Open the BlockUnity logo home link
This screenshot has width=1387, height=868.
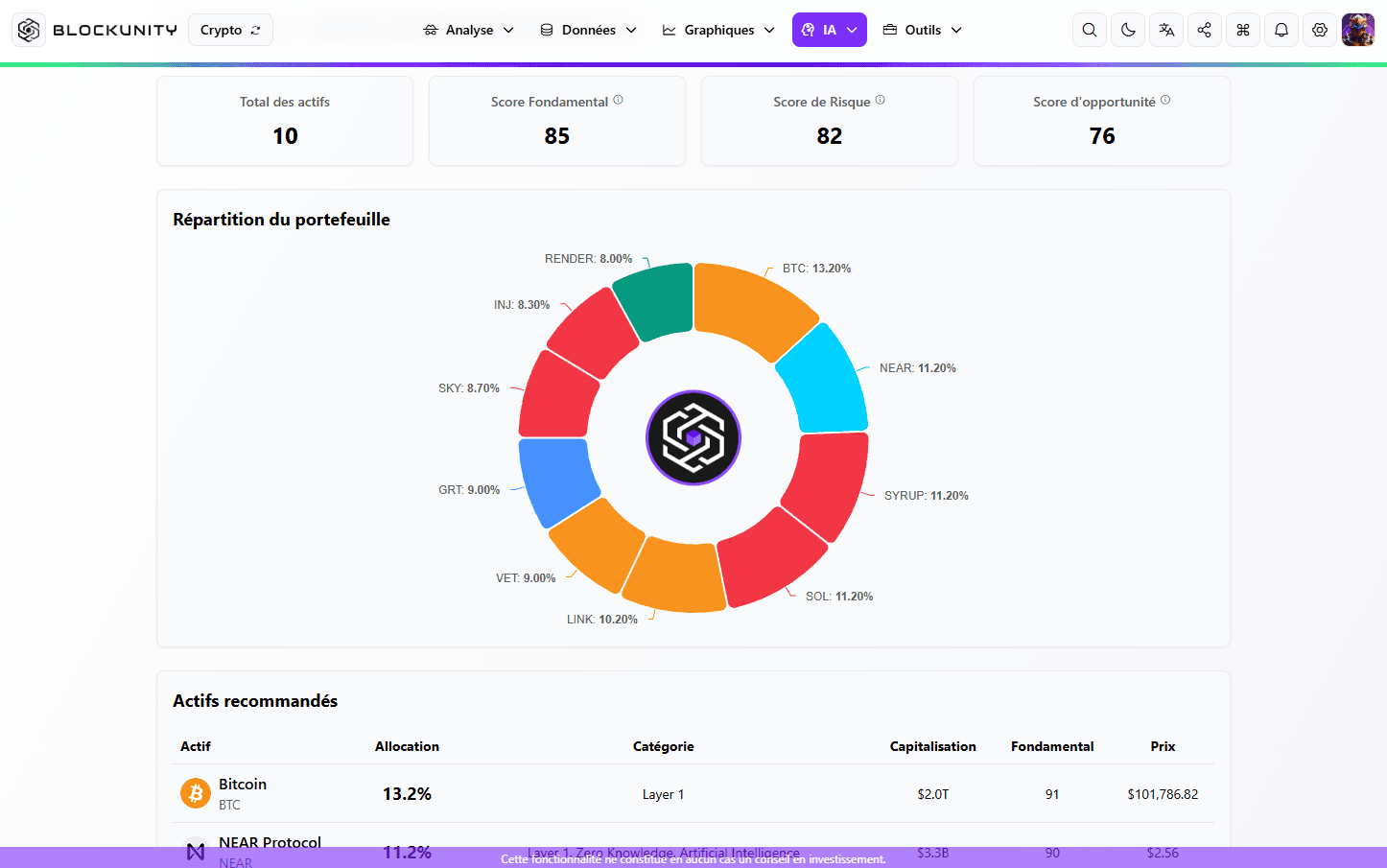pyautogui.click(x=96, y=30)
